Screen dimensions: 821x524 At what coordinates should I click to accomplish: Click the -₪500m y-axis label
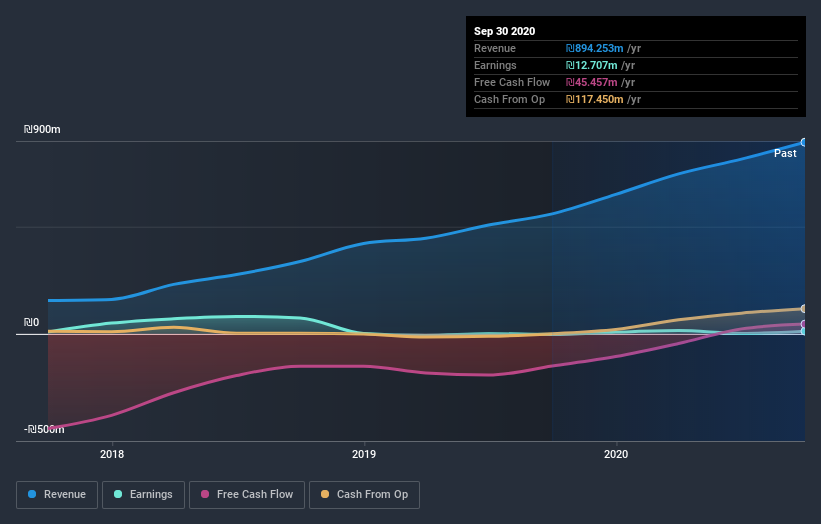(44, 429)
